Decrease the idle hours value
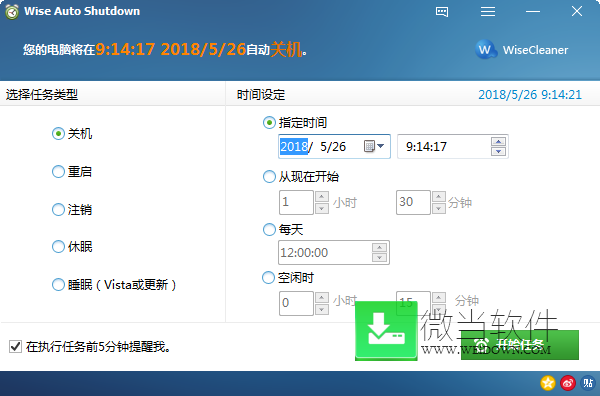This screenshot has height=396, width=600. pyautogui.click(x=322, y=309)
